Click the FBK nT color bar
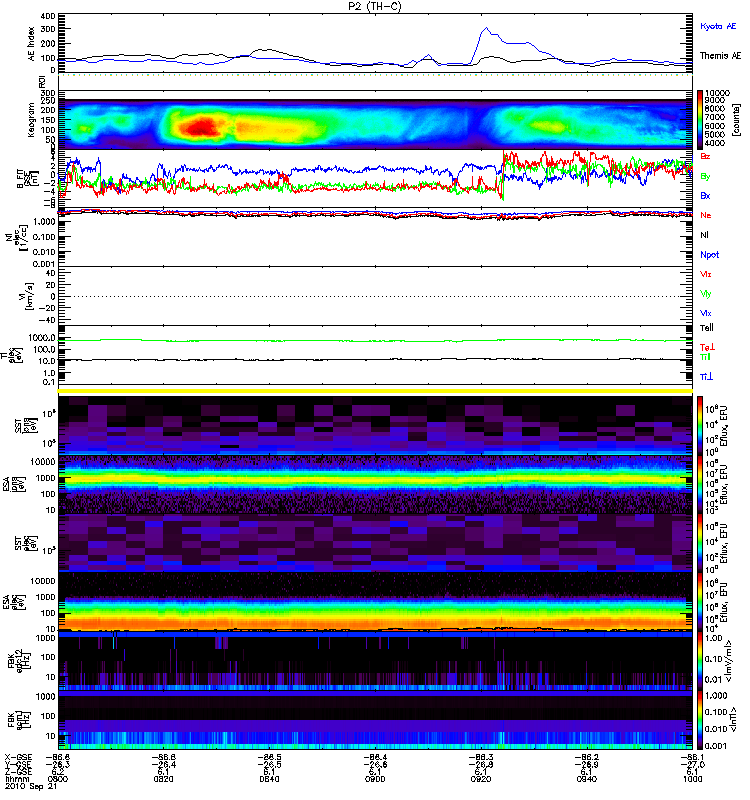Viewport: 750px width, 800px height. coord(699,719)
